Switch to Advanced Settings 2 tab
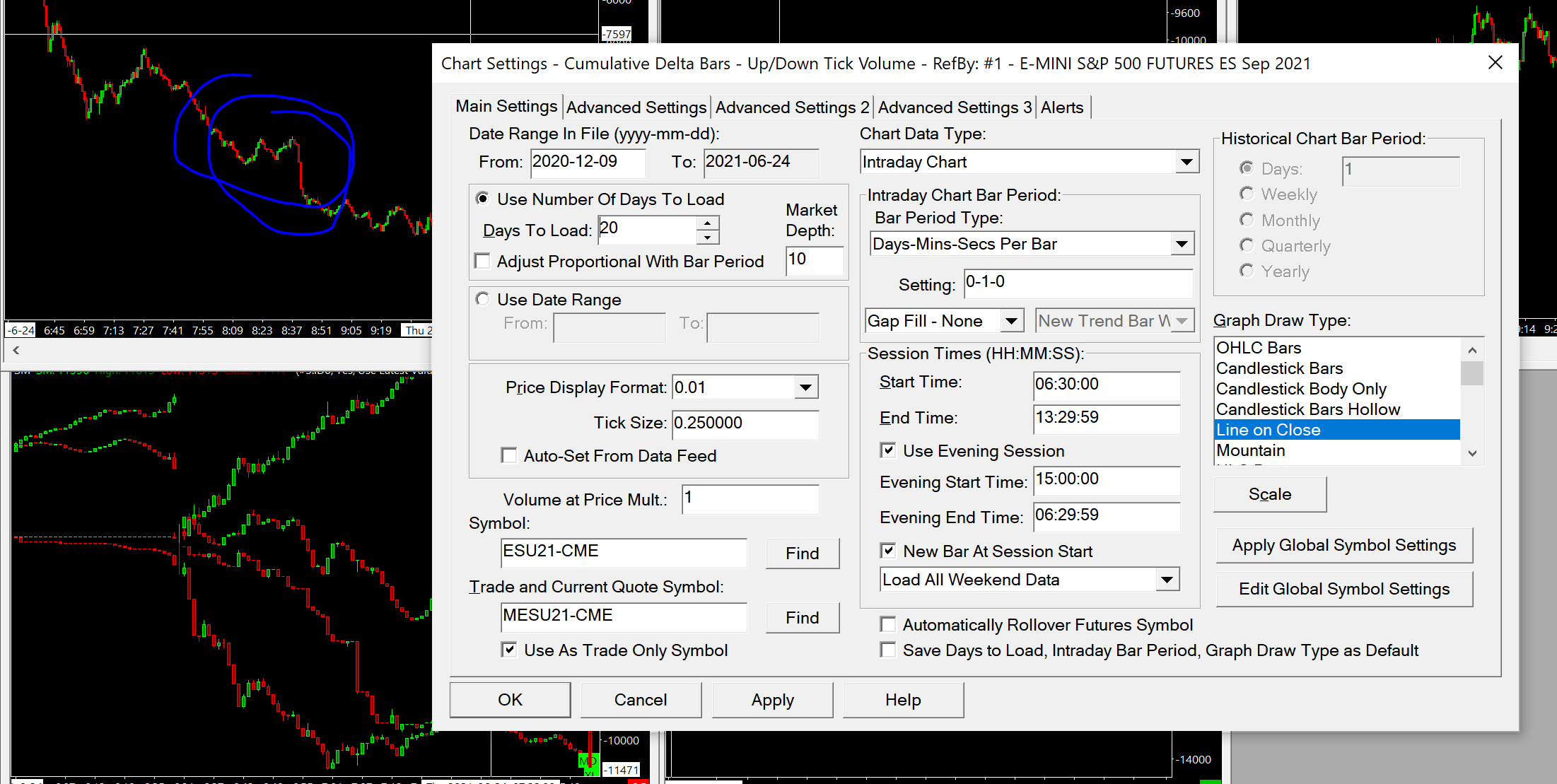 point(792,107)
